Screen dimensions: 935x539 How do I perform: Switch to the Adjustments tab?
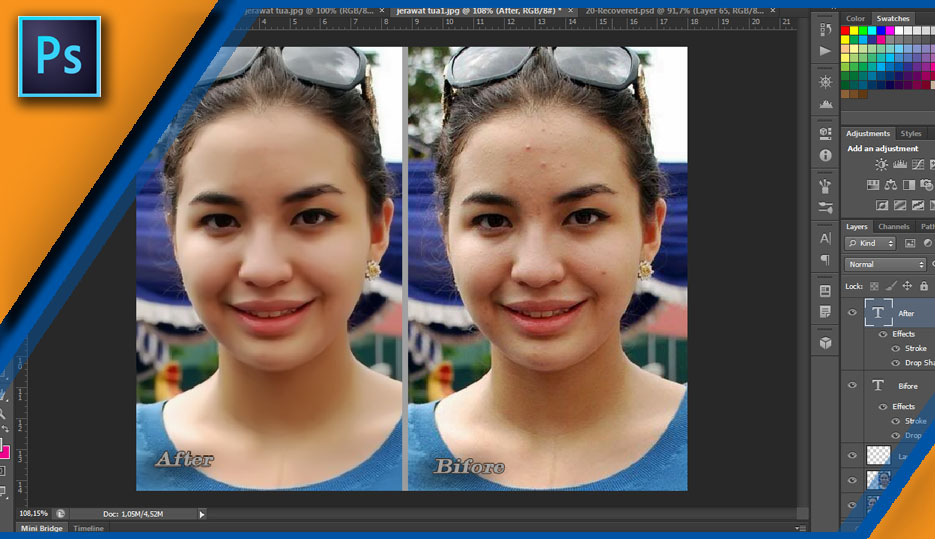[868, 134]
